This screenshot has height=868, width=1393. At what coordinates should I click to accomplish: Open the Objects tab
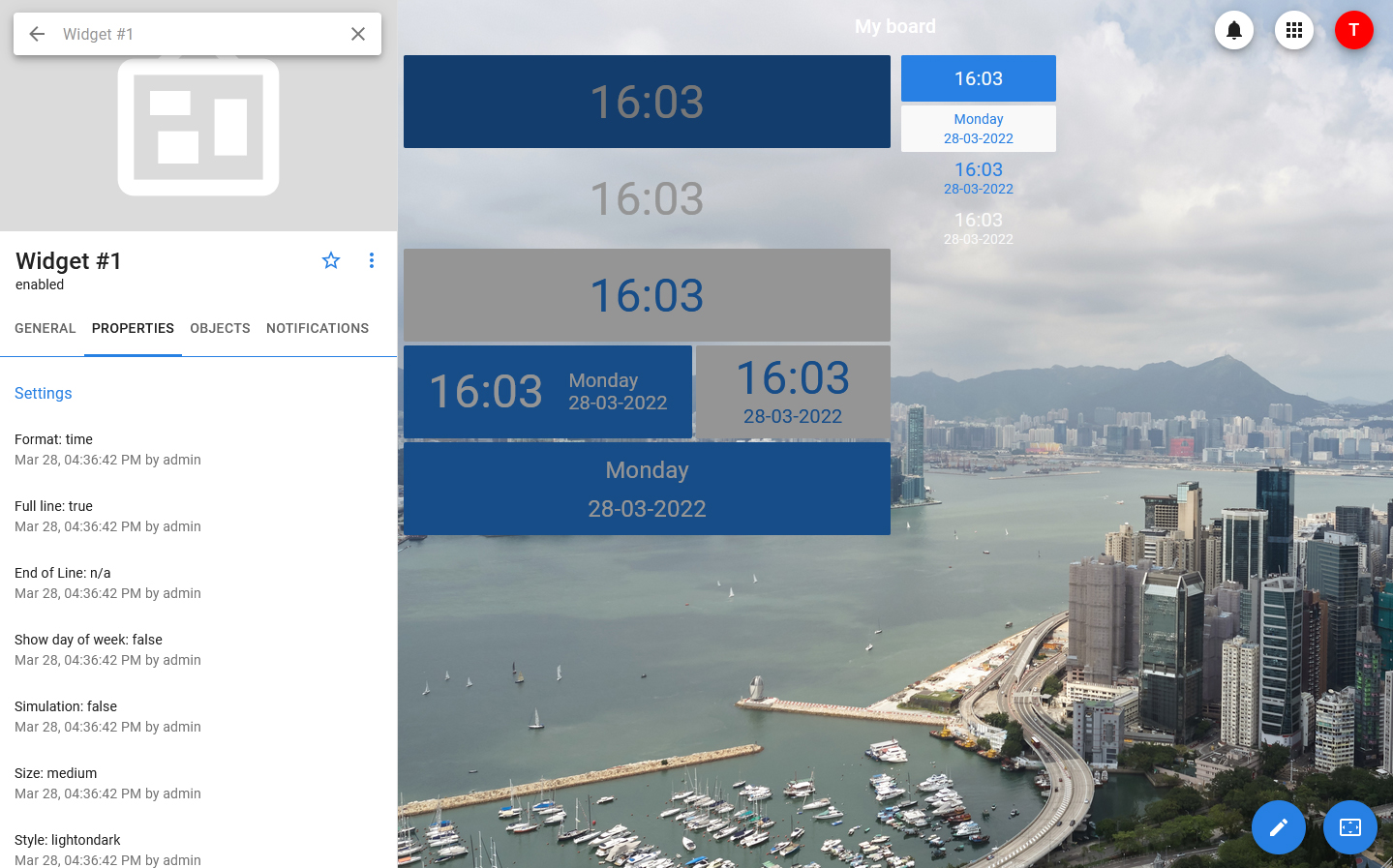click(220, 328)
